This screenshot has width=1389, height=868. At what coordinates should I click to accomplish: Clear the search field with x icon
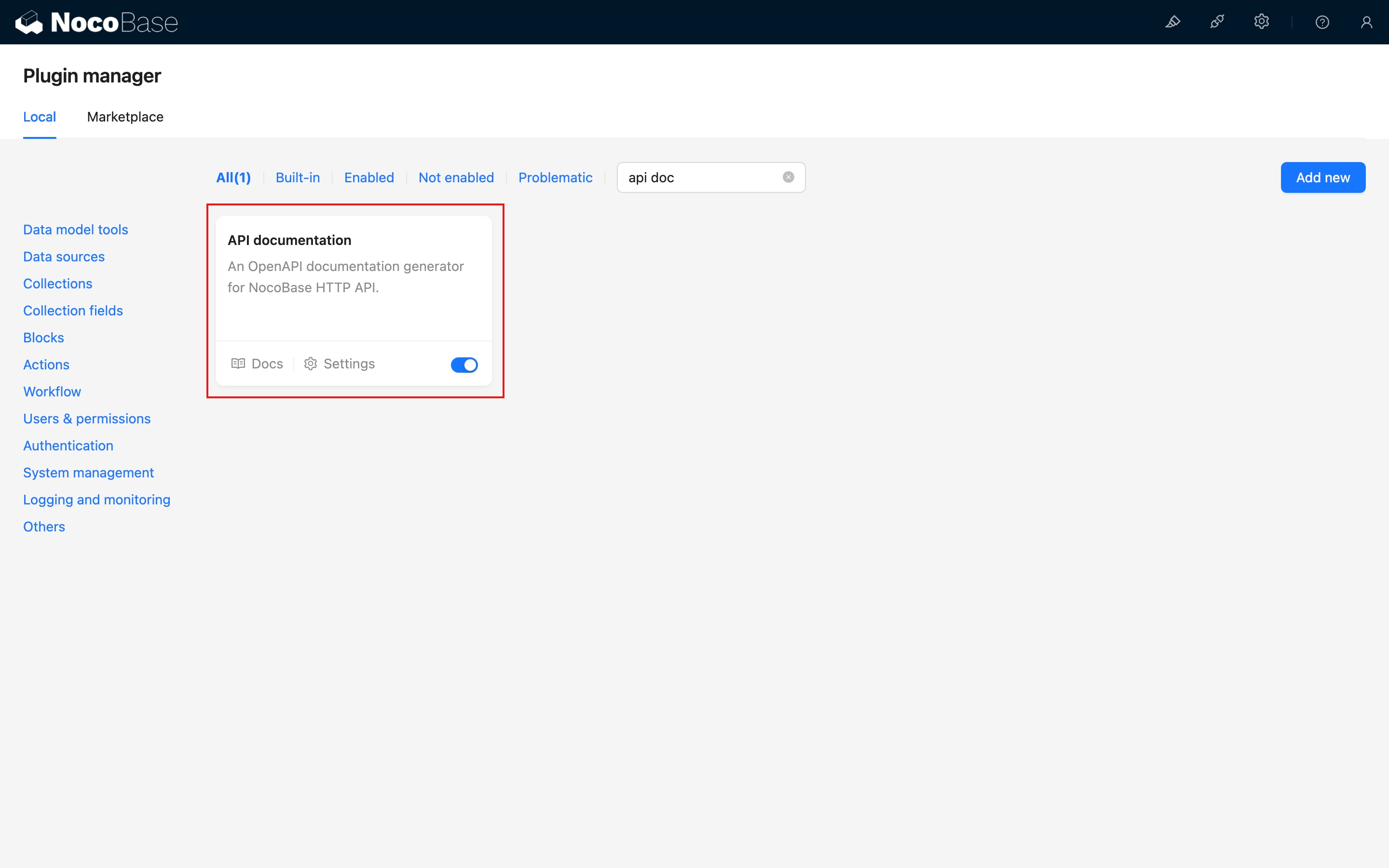788,177
